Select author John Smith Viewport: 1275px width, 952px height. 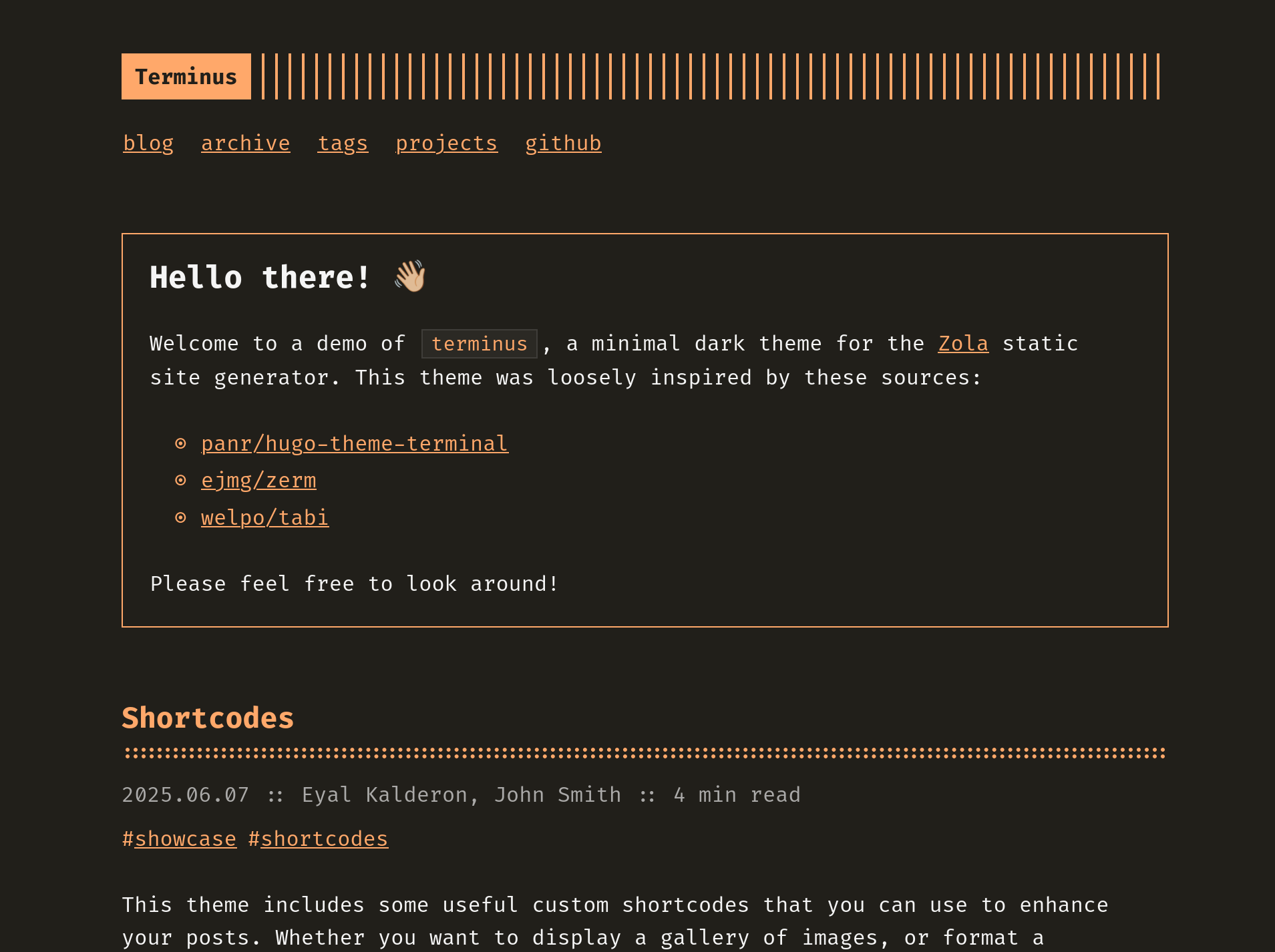point(558,794)
